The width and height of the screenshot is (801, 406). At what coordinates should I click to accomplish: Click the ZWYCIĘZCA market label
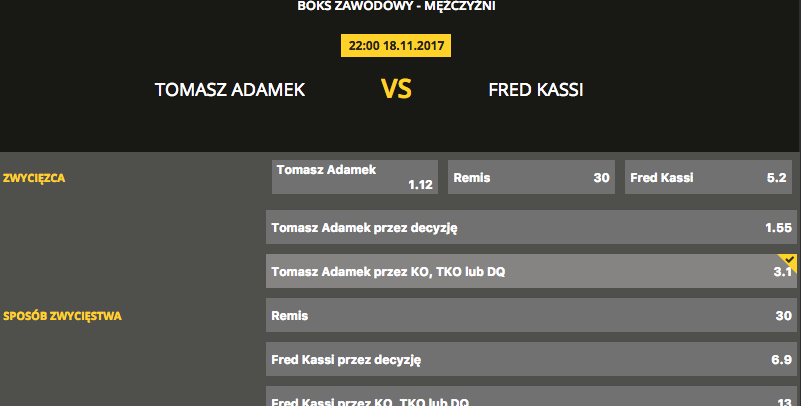(34, 178)
